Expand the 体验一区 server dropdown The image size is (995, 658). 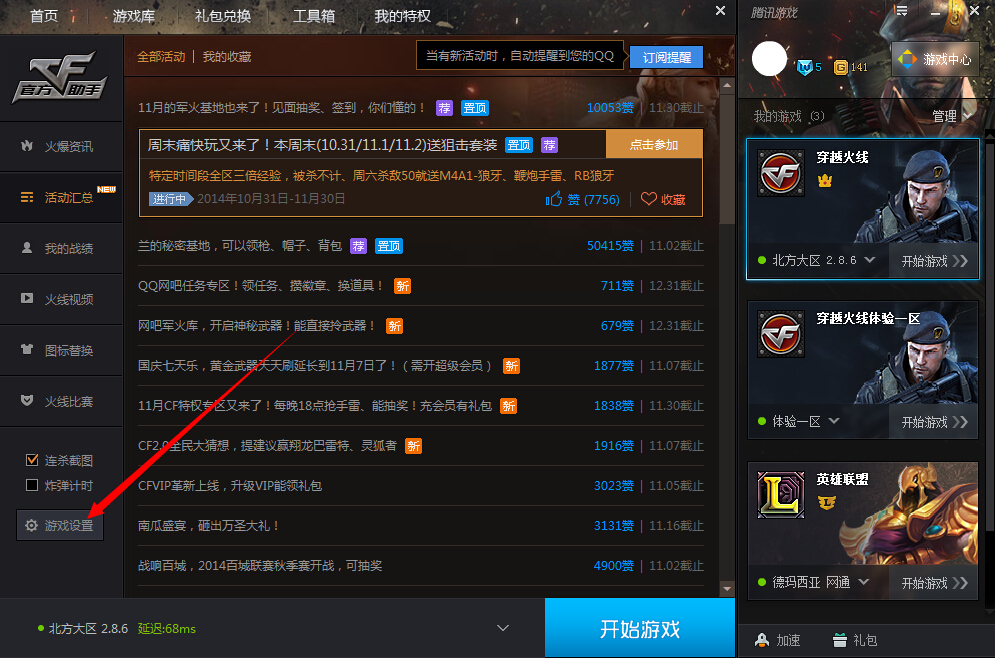click(834, 421)
